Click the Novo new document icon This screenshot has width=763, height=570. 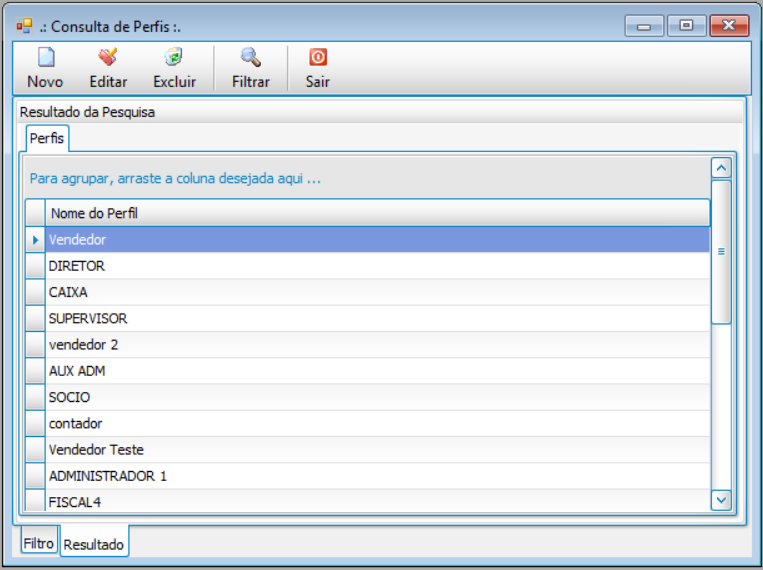(46, 57)
